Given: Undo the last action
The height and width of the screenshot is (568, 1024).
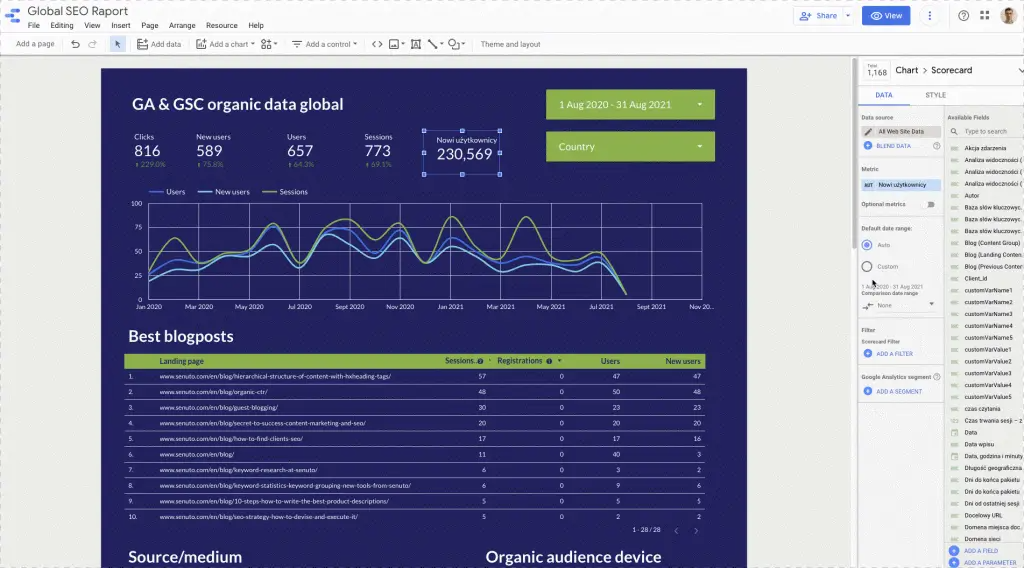Looking at the screenshot, I should (x=75, y=44).
